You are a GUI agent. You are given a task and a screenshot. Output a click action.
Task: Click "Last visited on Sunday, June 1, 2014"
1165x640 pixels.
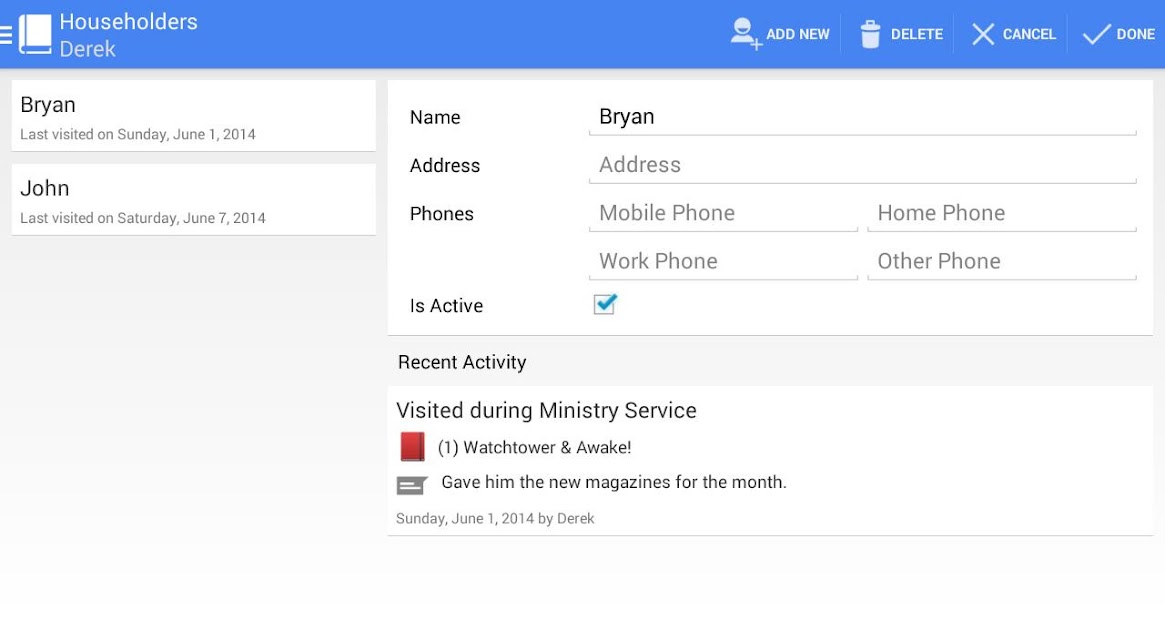(137, 135)
